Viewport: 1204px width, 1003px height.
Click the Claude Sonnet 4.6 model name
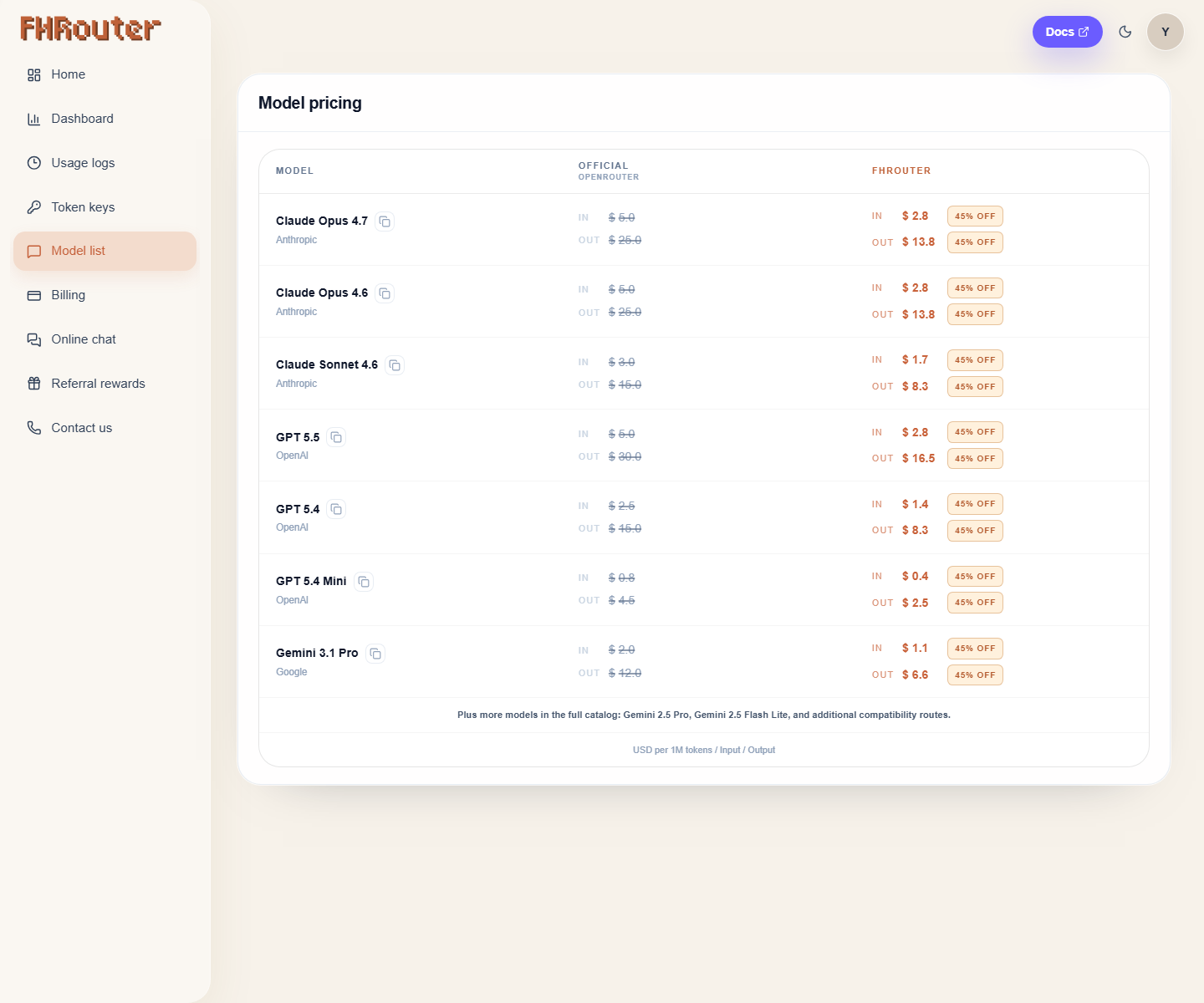coord(327,364)
